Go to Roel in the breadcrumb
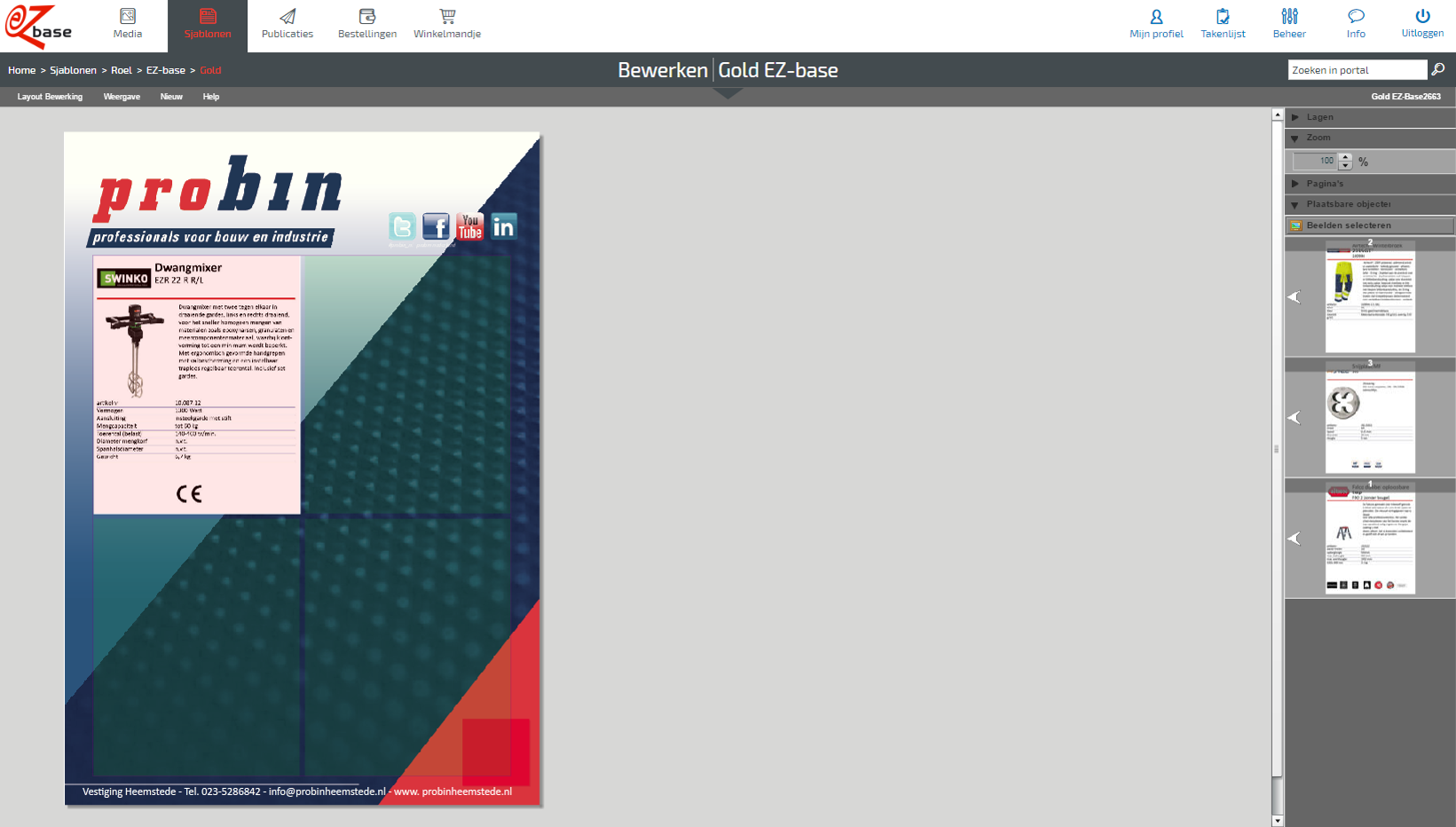This screenshot has width=1456, height=827. [122, 70]
